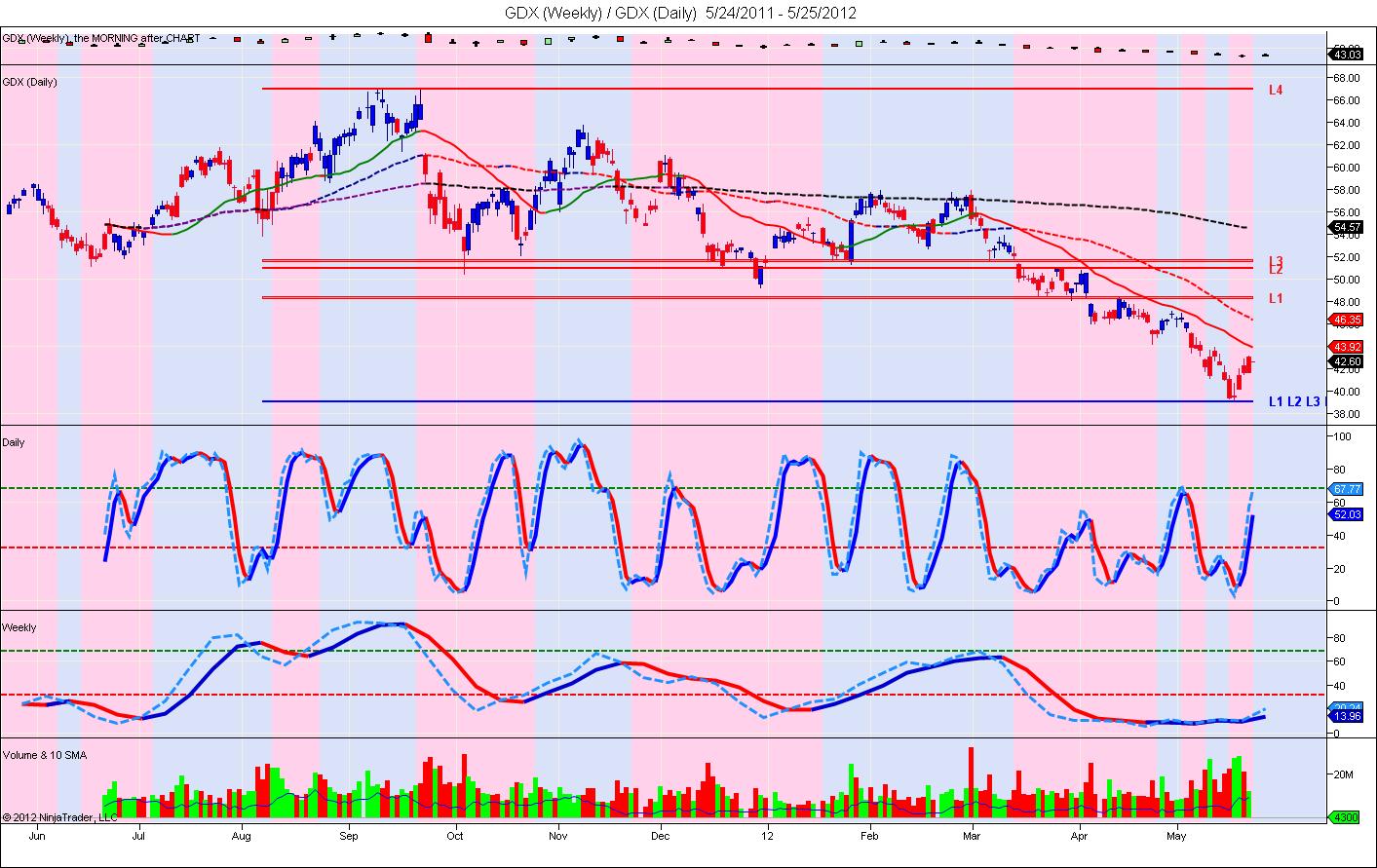The width and height of the screenshot is (1377, 868).
Task: Click the GDX (Daily) price panel label
Action: pos(30,82)
